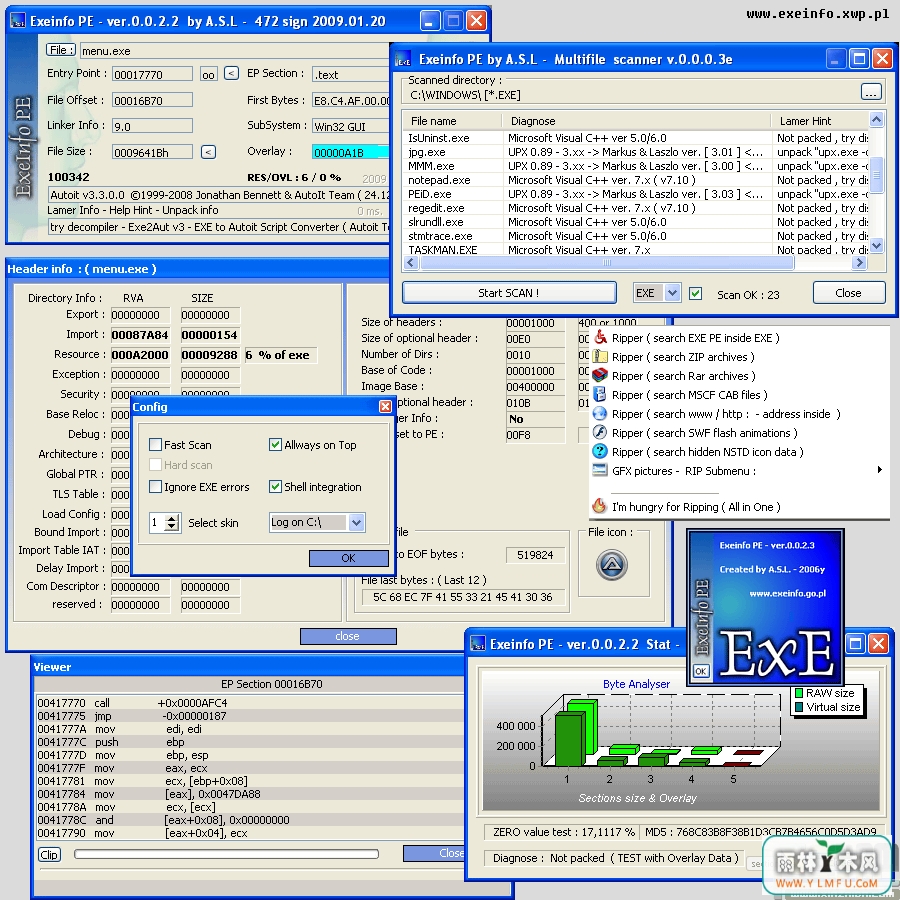Click the MD5 hash text in Stat window
Viewport: 900px width, 900px height.
coord(761,832)
